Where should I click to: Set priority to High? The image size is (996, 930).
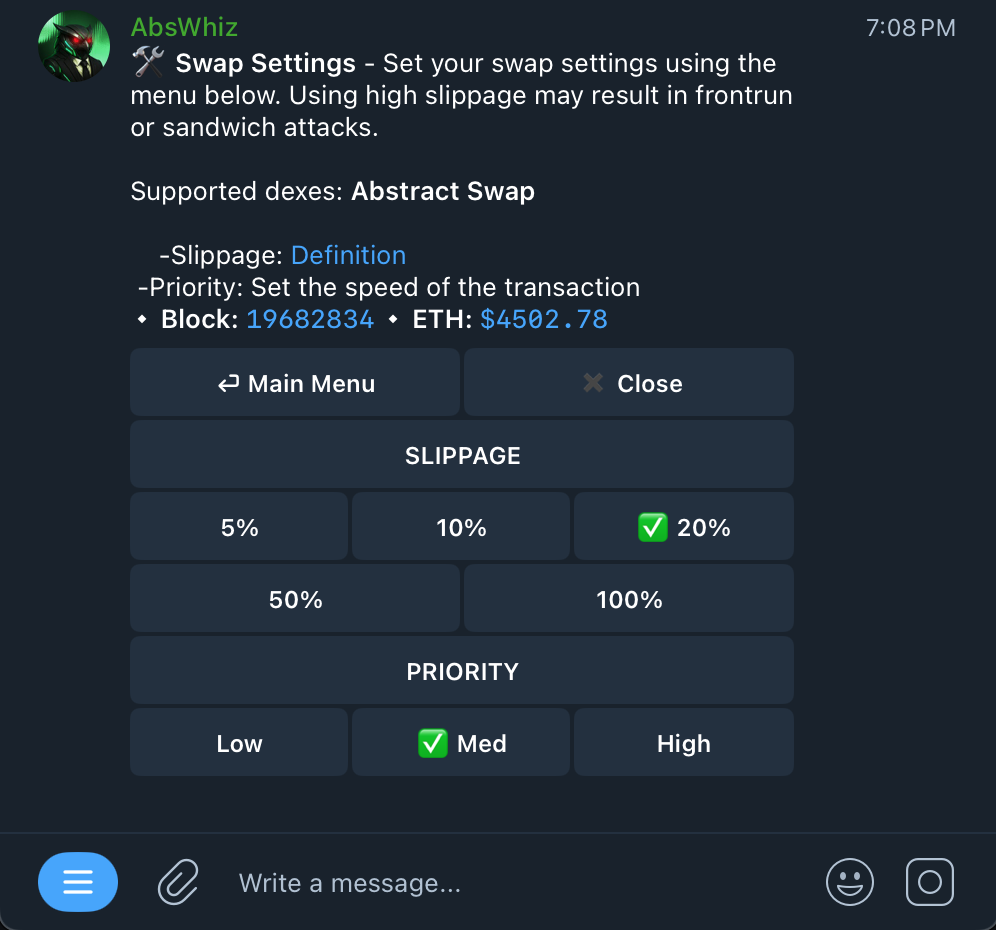pos(684,743)
